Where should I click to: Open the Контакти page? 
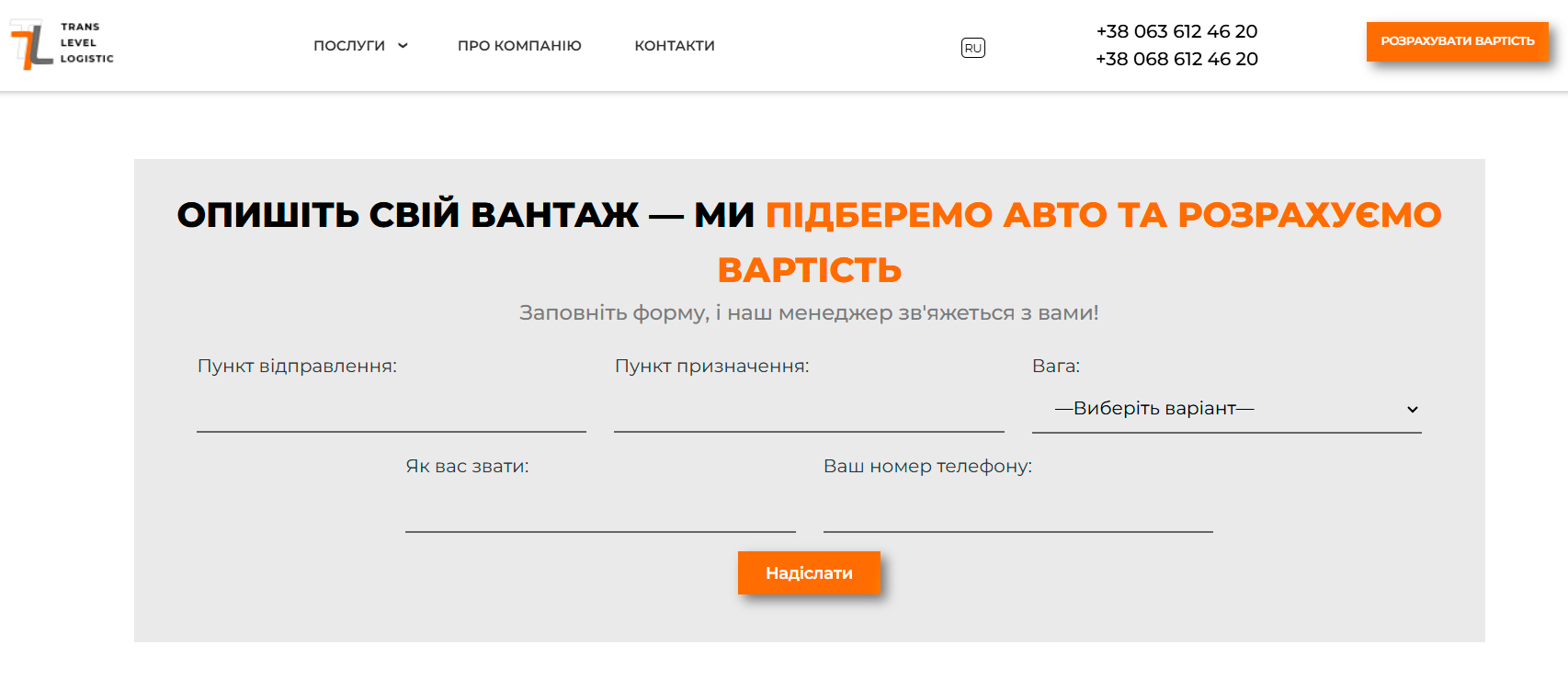[x=675, y=46]
